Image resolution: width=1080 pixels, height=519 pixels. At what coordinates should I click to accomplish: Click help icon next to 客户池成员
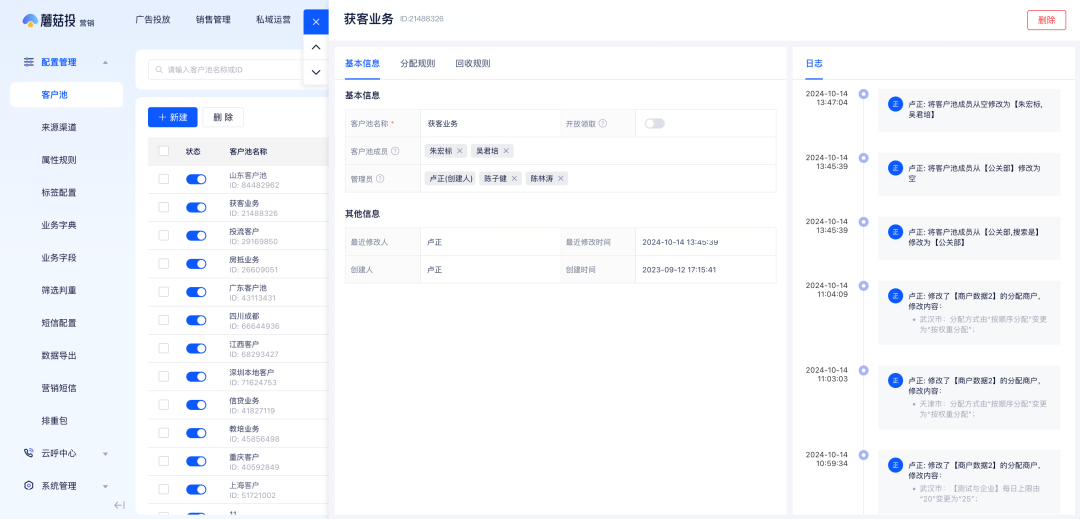(x=395, y=151)
